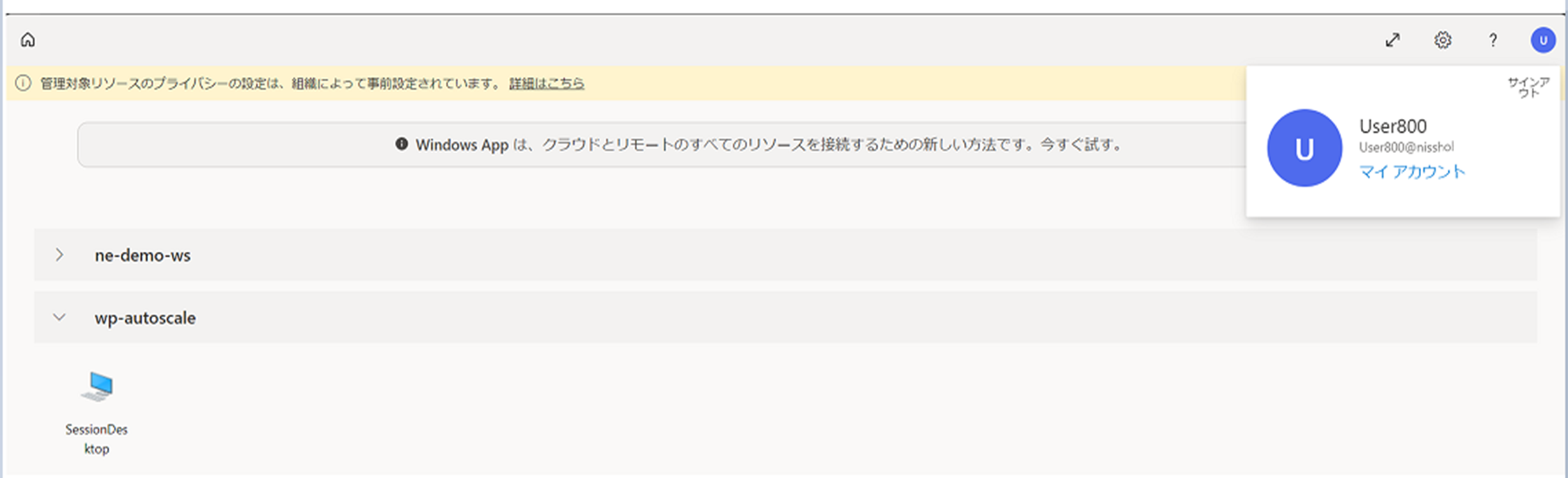The image size is (1568, 478).
Task: Expand the ne-demo-ws workspace chevron
Action: (x=59, y=255)
